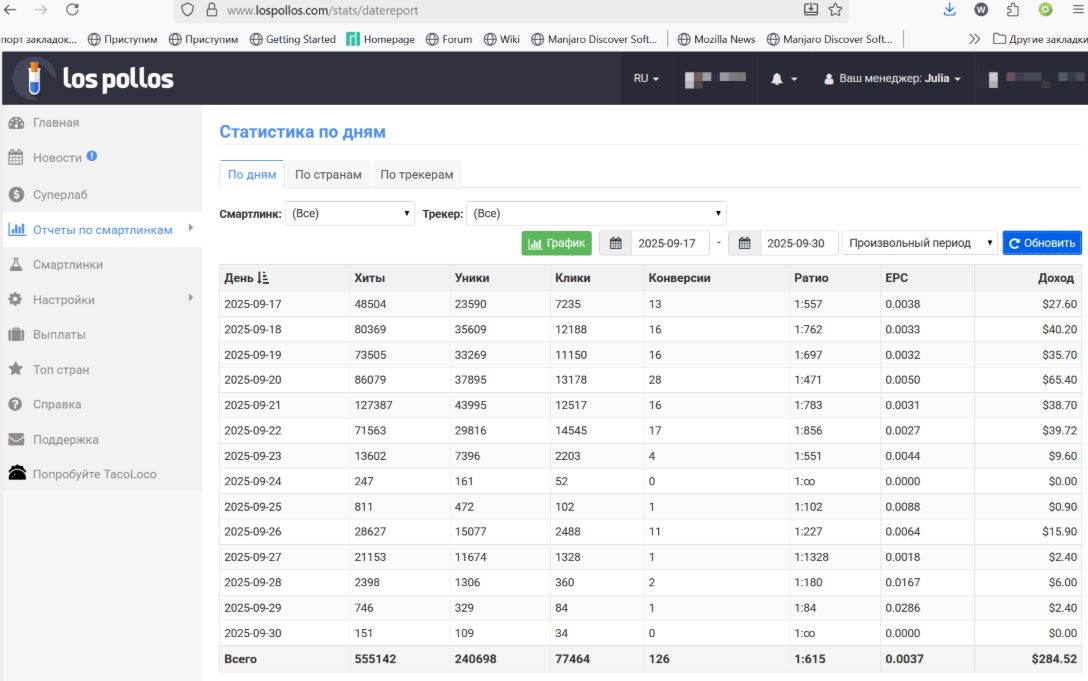Open the notifications bell menu
Screen dimensions: 1088x681
(783, 79)
